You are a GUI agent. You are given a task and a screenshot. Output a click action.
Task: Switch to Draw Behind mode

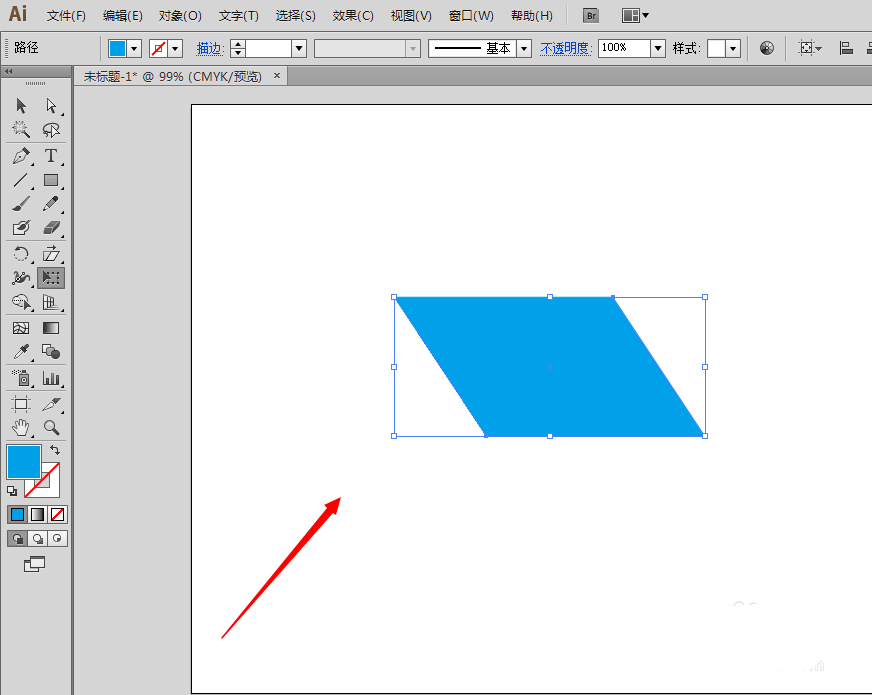tap(38, 538)
